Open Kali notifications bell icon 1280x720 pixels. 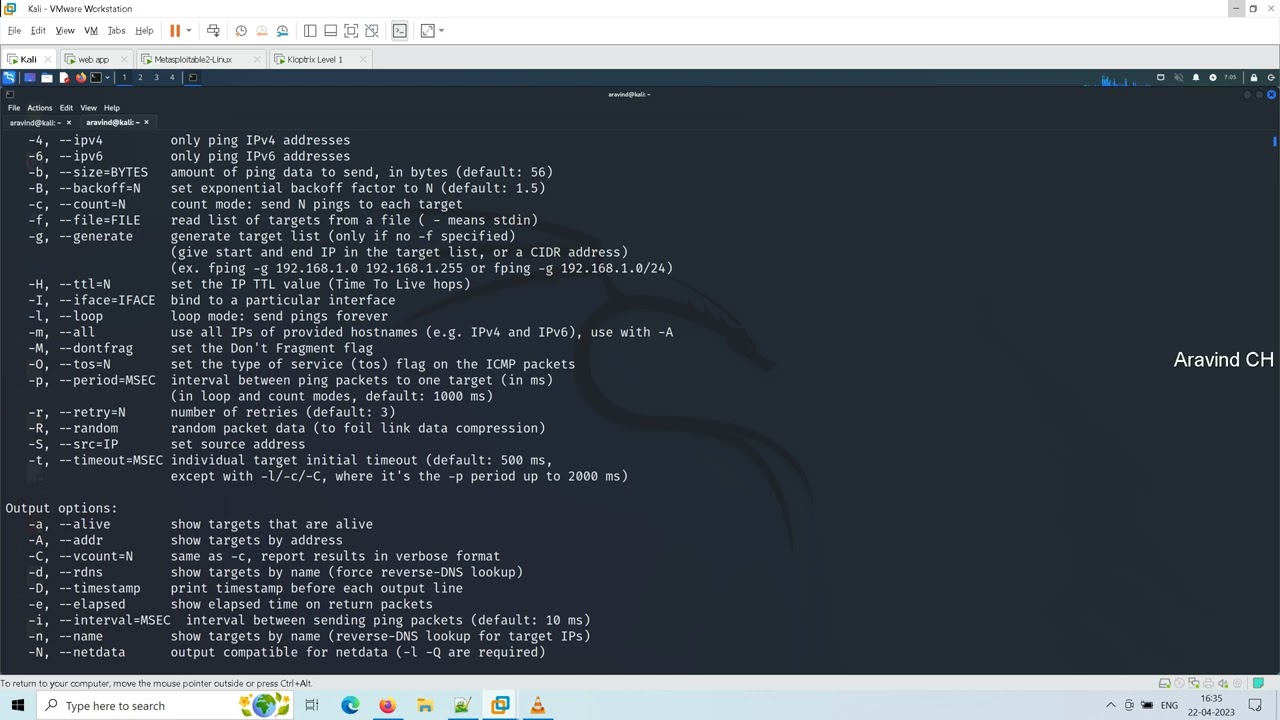1195,77
